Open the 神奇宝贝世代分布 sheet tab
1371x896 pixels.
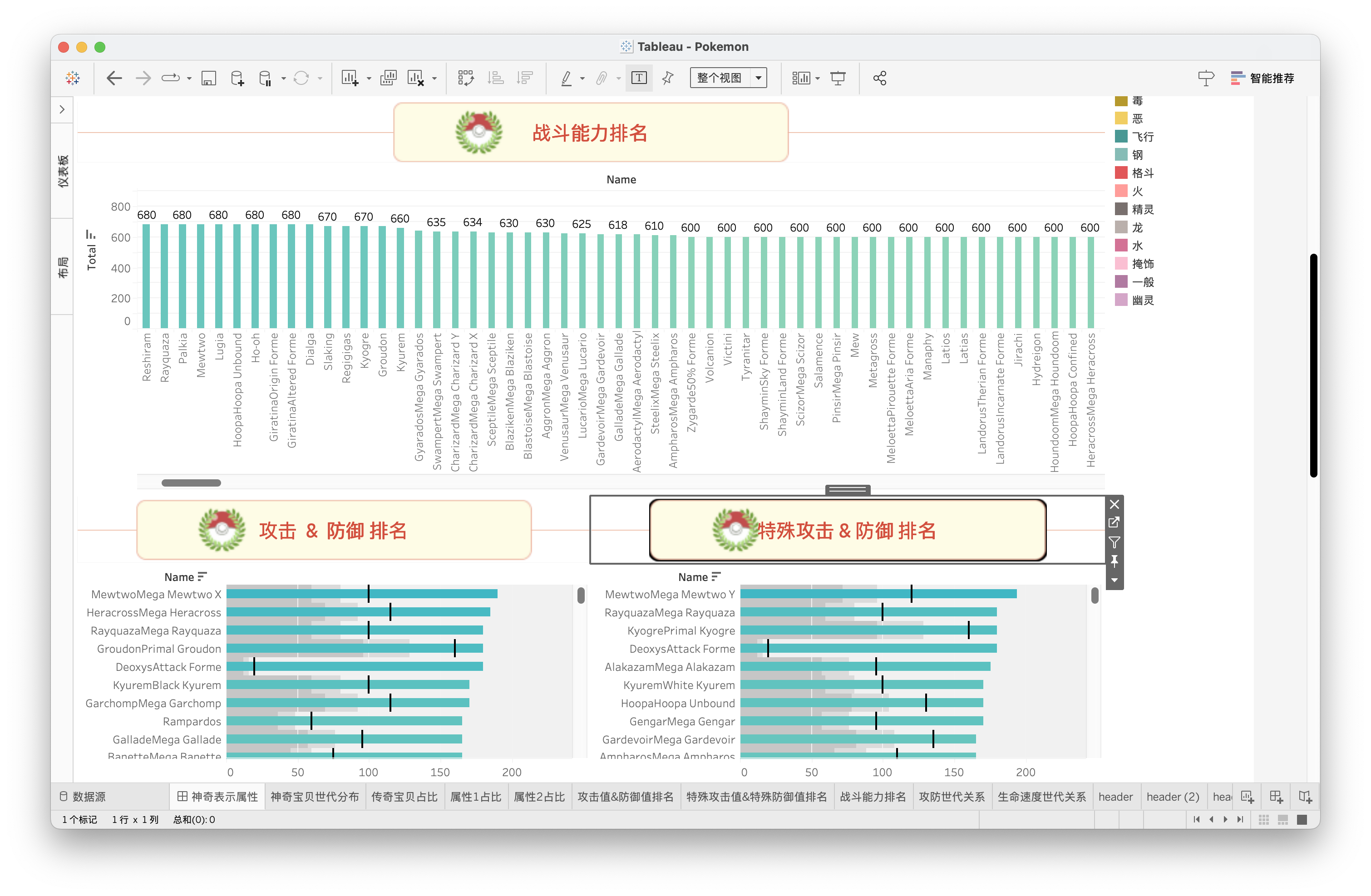315,797
